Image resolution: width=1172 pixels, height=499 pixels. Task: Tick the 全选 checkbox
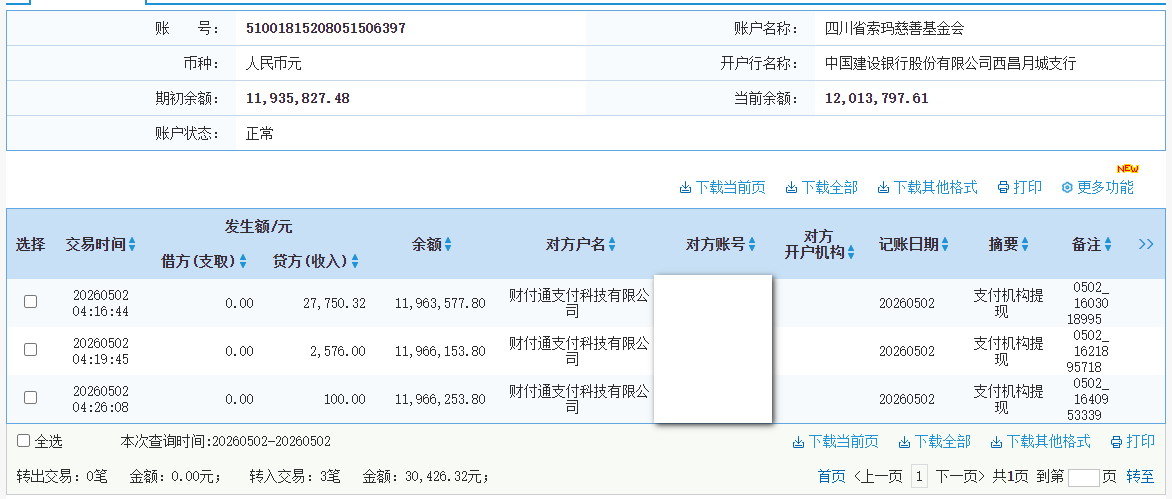pyautogui.click(x=24, y=441)
